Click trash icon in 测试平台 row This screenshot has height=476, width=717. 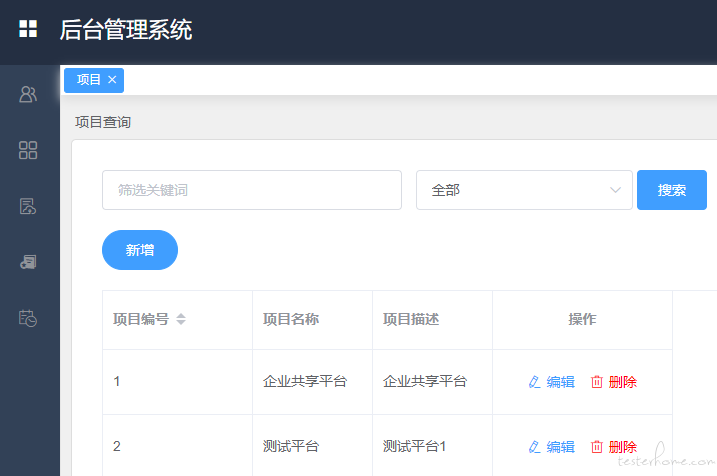pyautogui.click(x=597, y=447)
